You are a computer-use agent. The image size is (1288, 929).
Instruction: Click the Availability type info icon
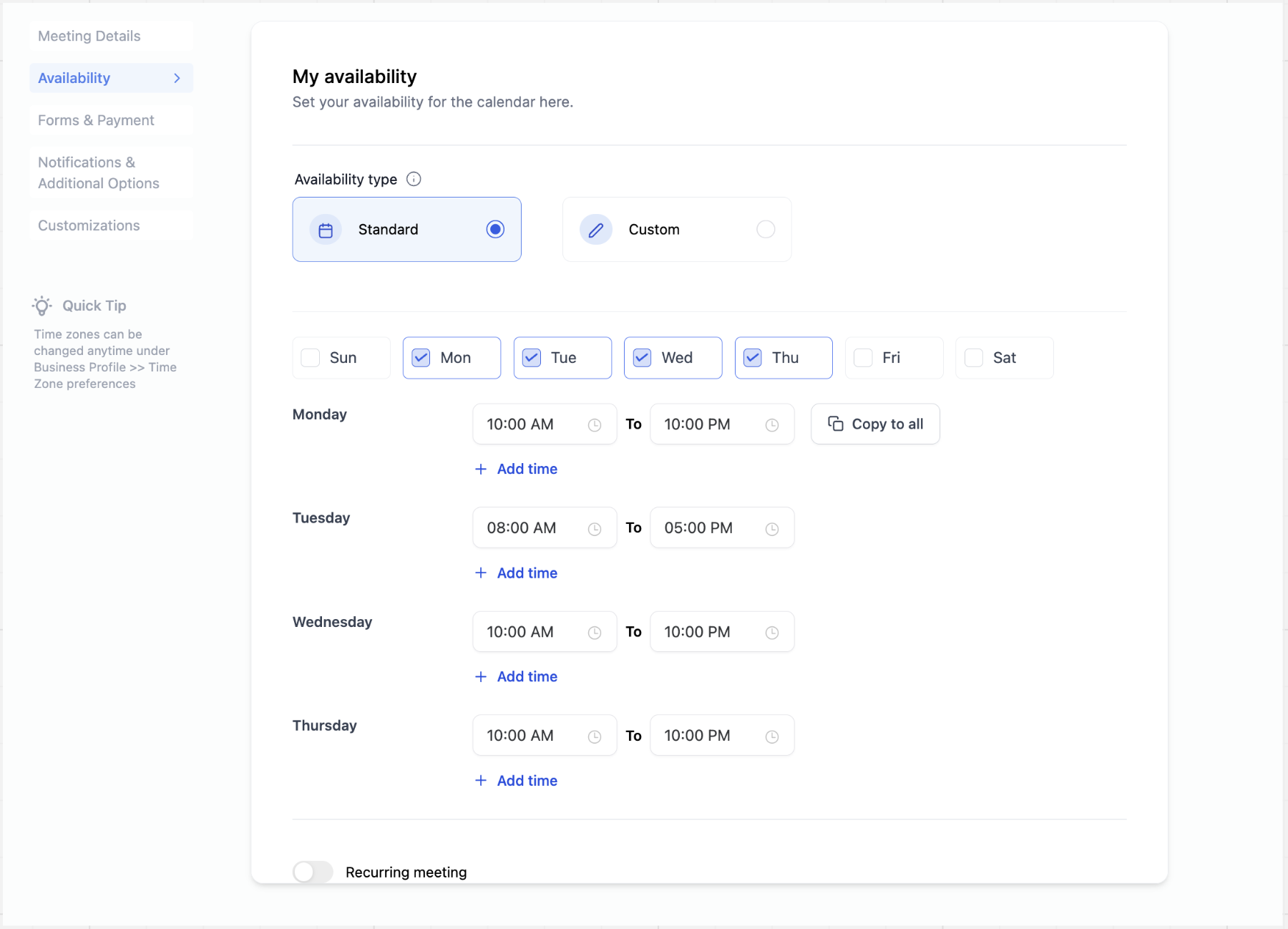pos(414,179)
